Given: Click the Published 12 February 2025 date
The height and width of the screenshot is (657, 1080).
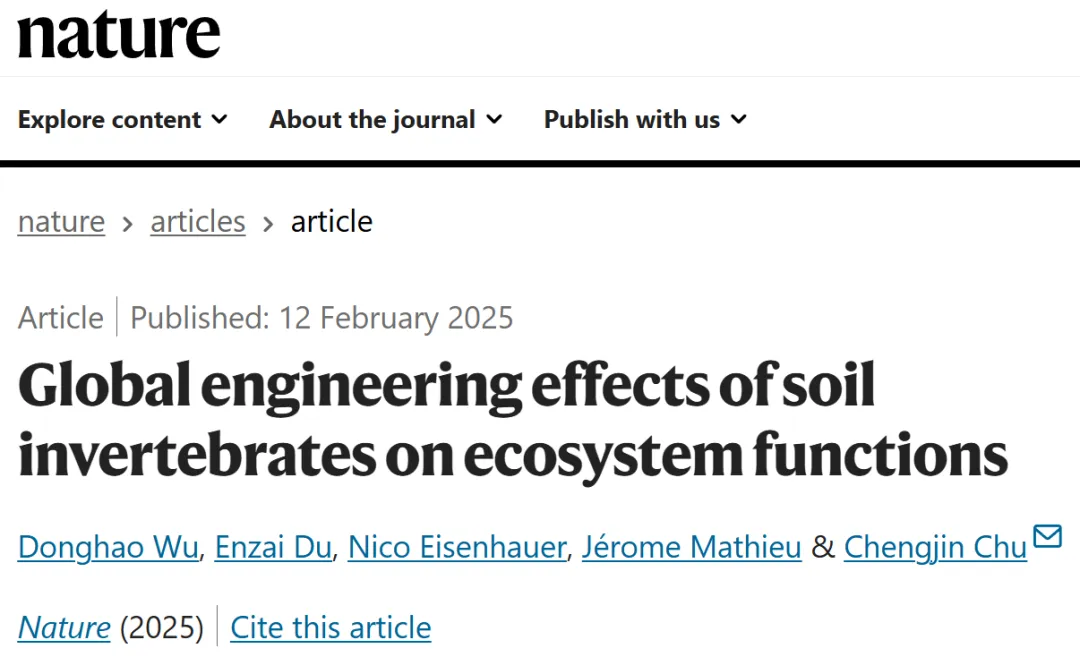Looking at the screenshot, I should tap(321, 318).
